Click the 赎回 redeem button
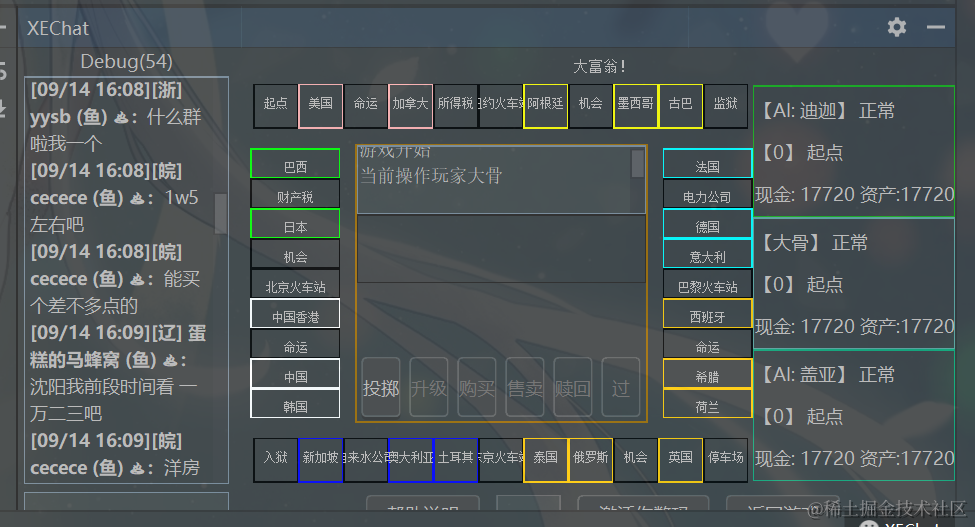975x527 pixels. pos(572,388)
